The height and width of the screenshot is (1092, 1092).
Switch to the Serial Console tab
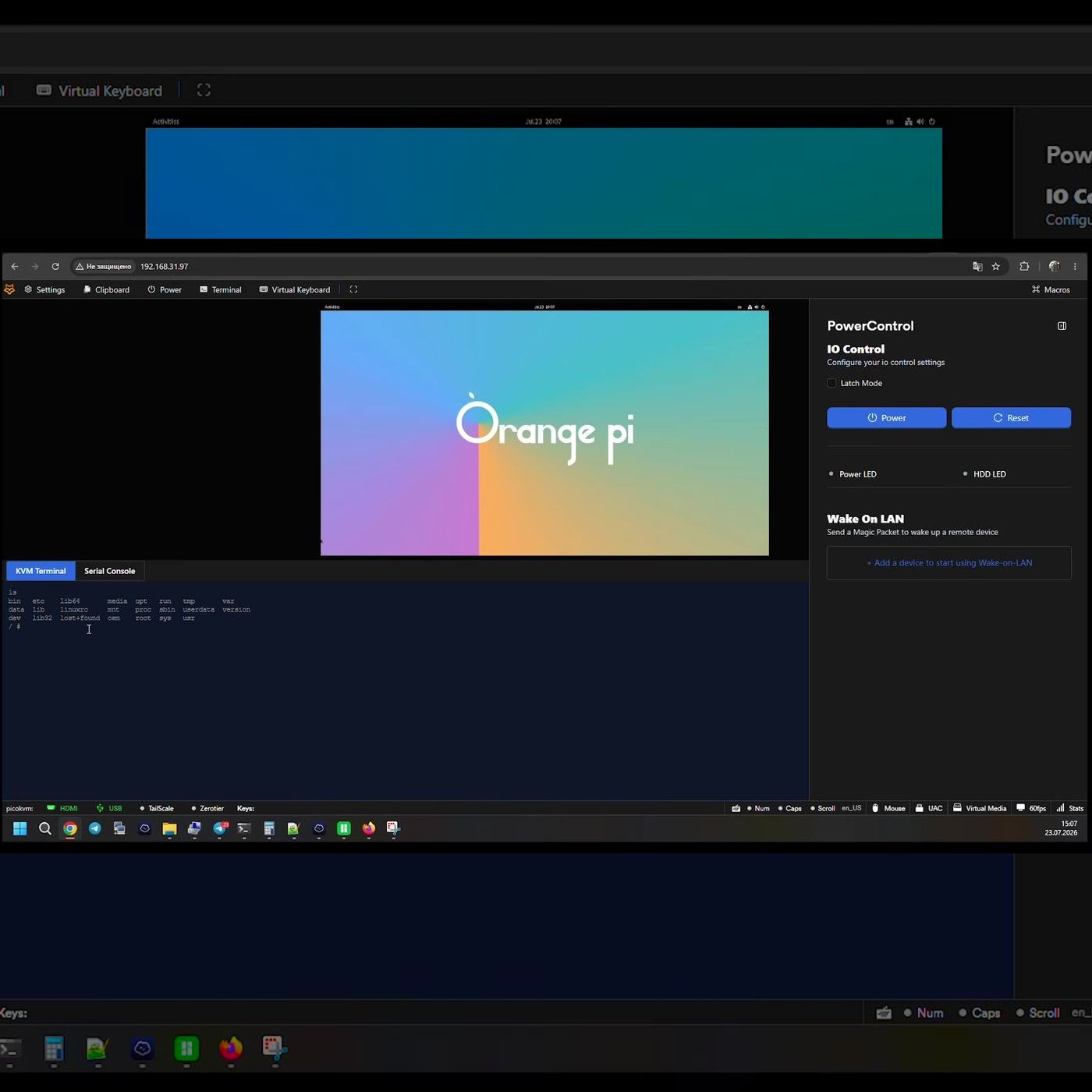[110, 571]
